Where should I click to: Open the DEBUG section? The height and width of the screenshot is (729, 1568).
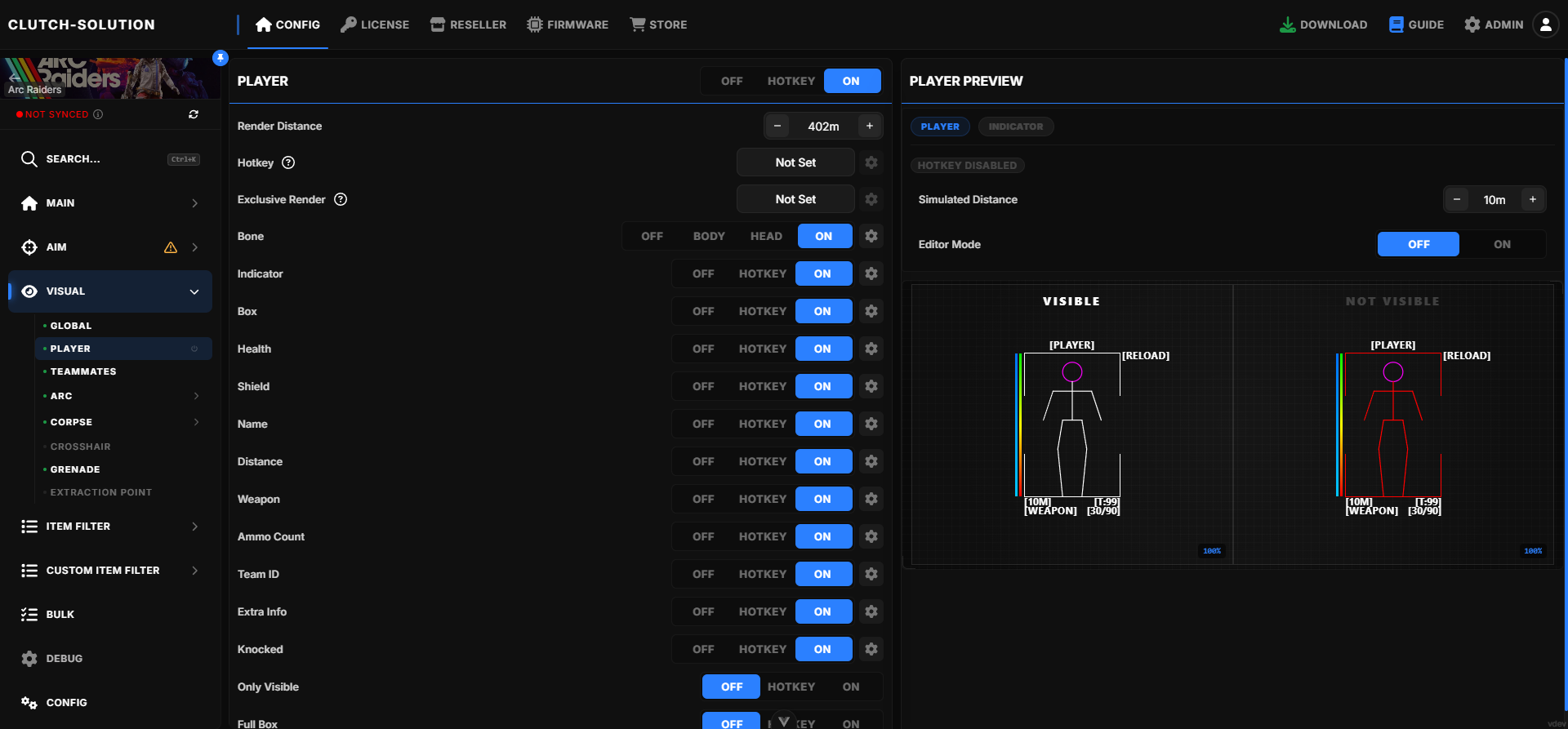110,659
